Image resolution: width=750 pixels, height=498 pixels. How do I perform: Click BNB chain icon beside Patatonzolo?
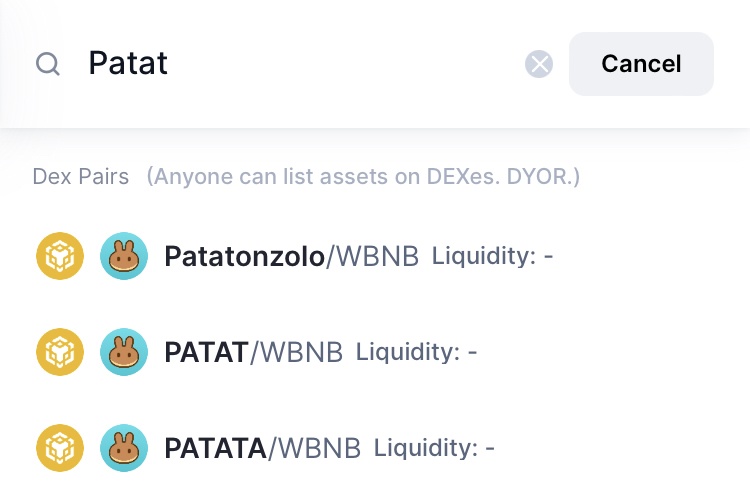pyautogui.click(x=60, y=257)
